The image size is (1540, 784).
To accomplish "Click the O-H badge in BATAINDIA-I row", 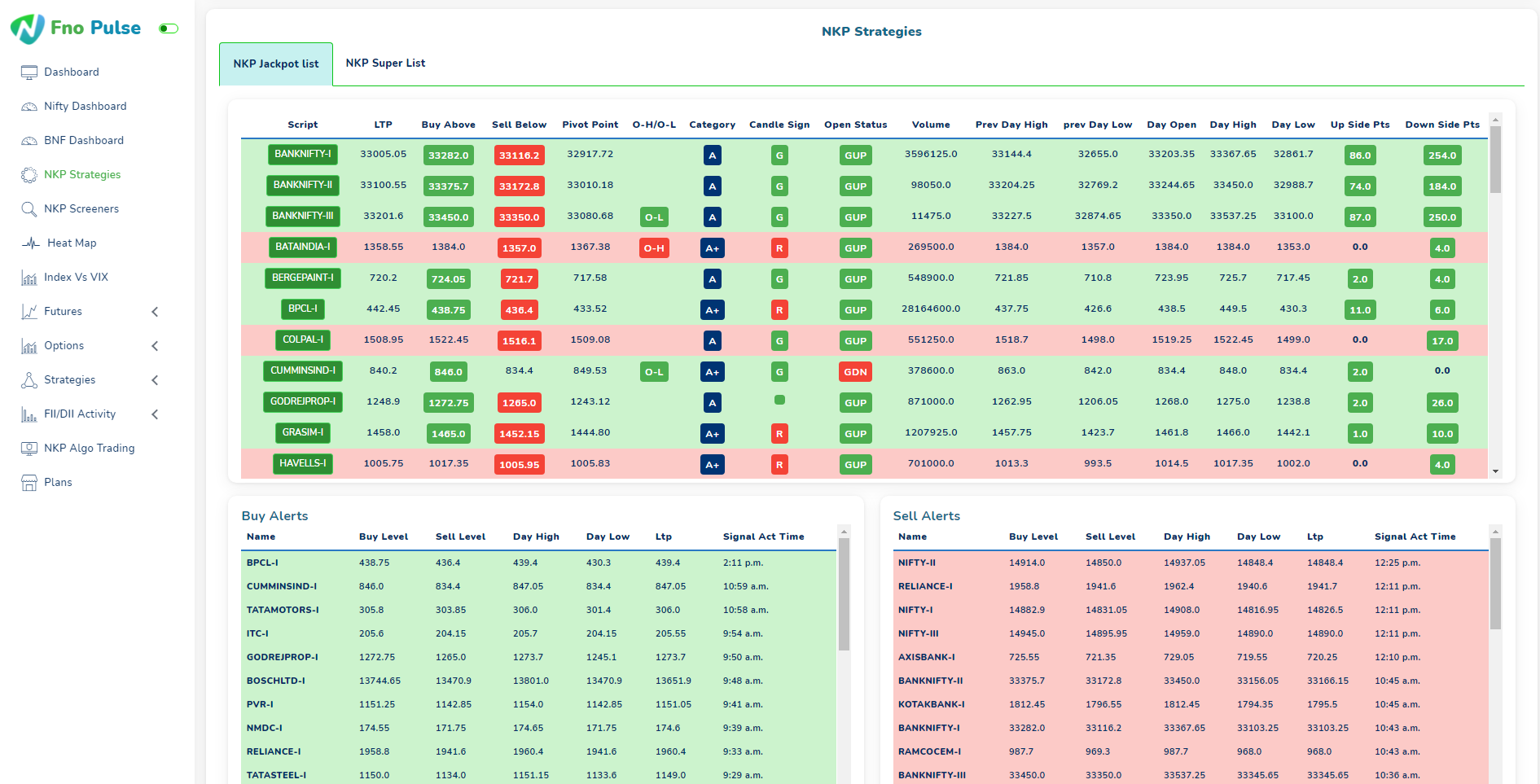I will [x=654, y=248].
